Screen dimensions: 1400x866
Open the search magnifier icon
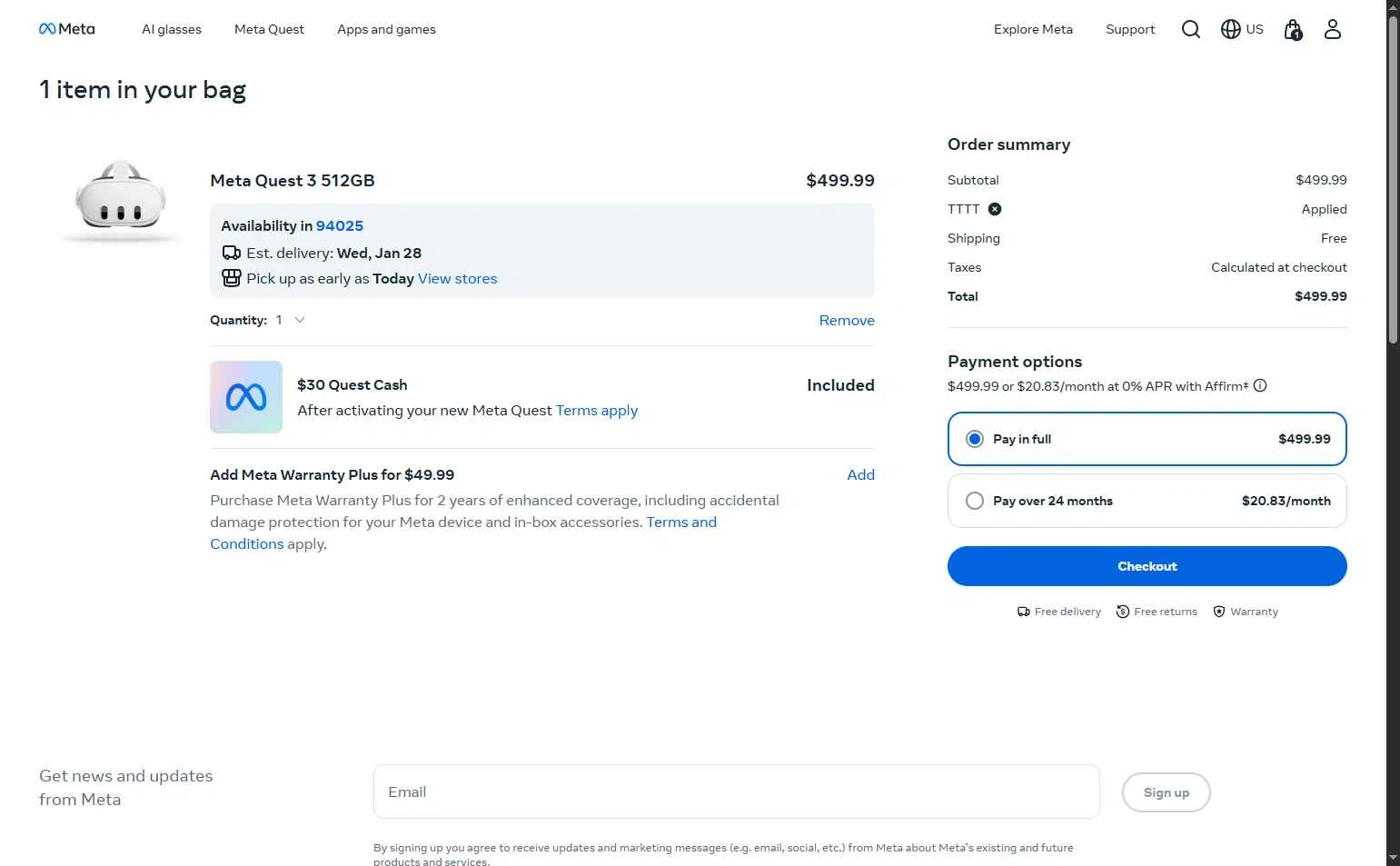point(1190,29)
